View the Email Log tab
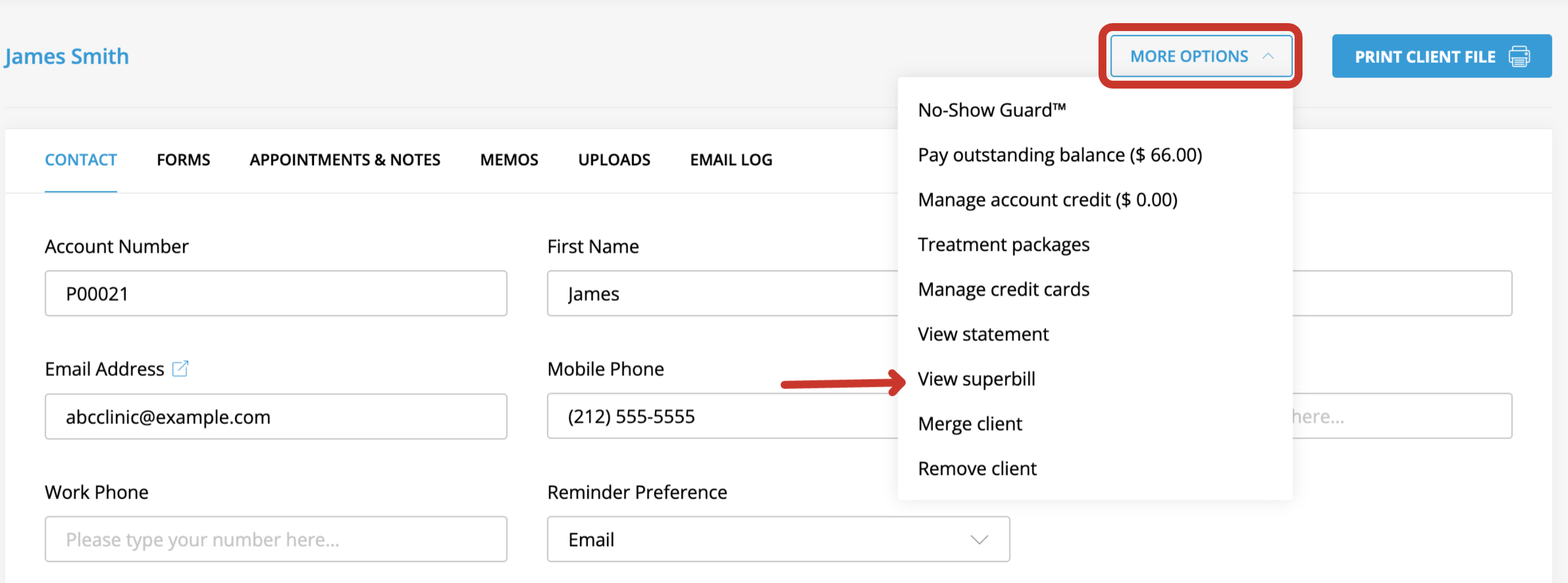The image size is (1568, 583). [x=731, y=160]
